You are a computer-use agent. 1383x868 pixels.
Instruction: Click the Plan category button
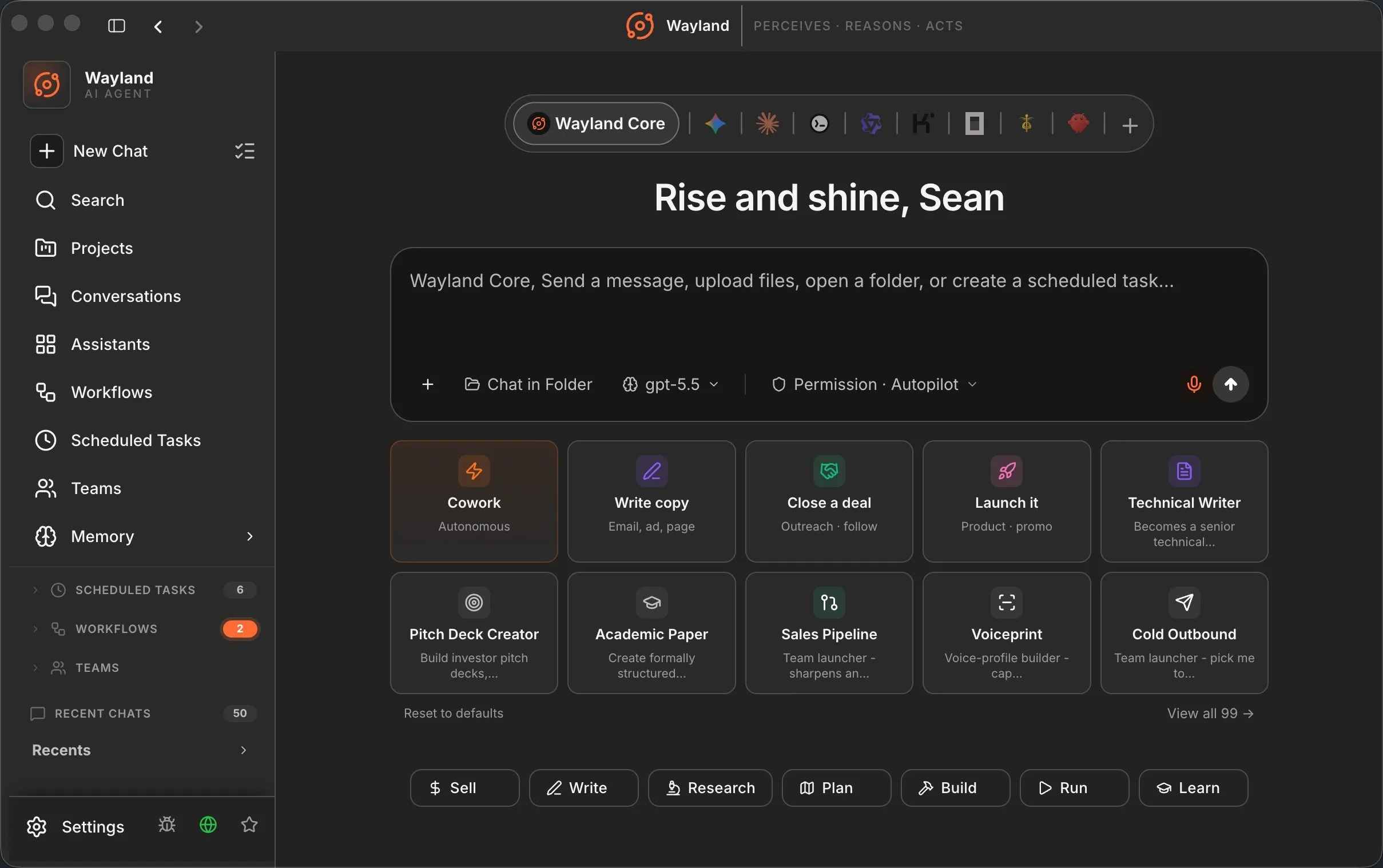point(836,787)
